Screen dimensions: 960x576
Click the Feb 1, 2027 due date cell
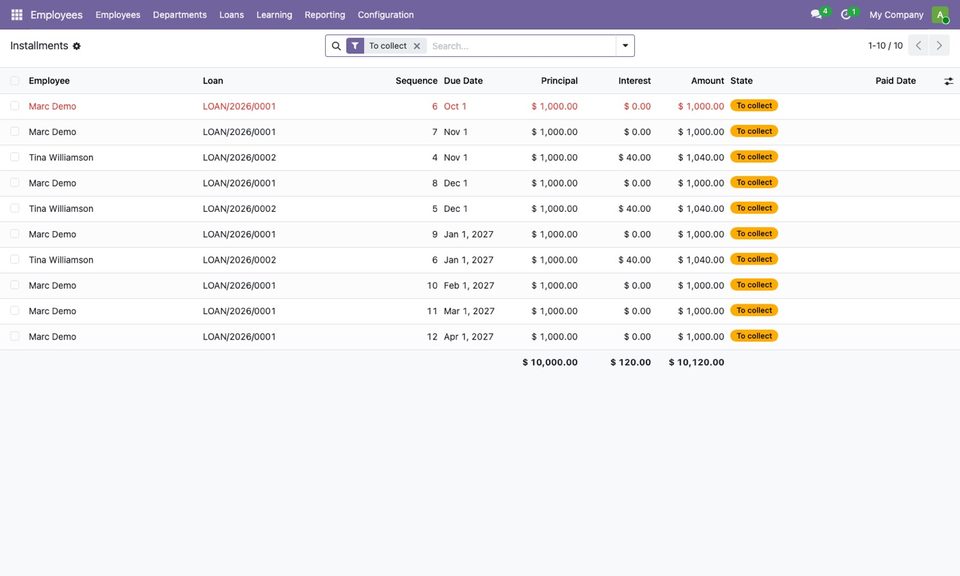pos(469,286)
